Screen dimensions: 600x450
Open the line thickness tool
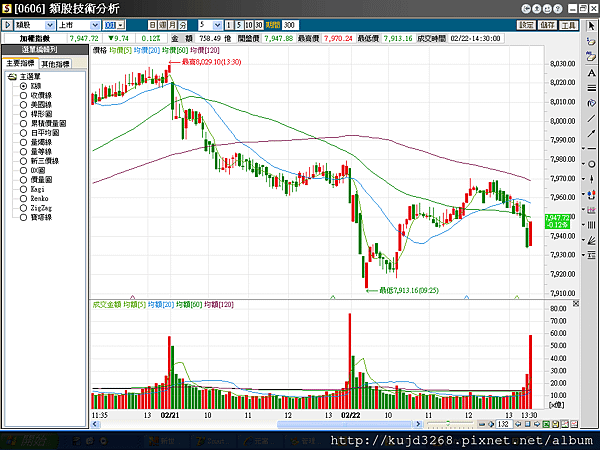coord(591,88)
